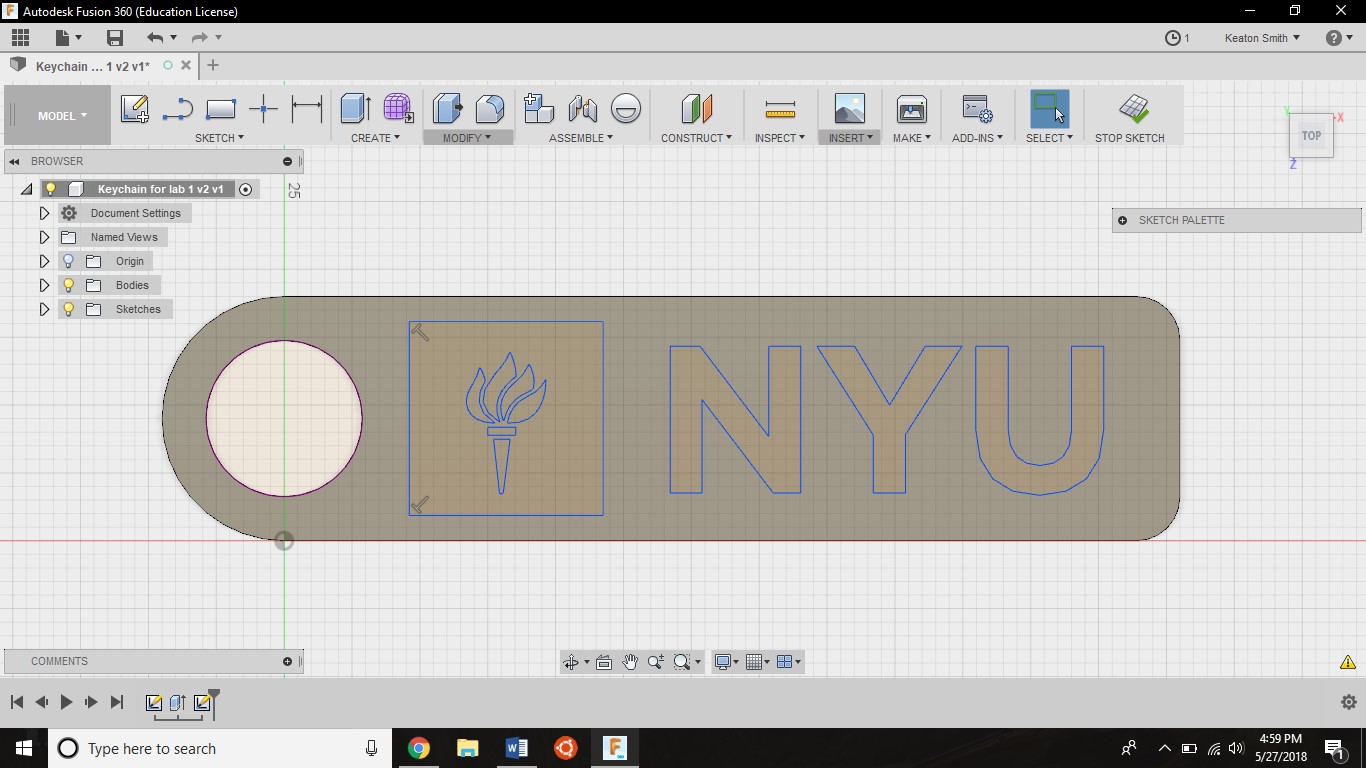Close the Keychain document tab
Image resolution: width=1366 pixels, height=768 pixels.
pyautogui.click(x=186, y=66)
